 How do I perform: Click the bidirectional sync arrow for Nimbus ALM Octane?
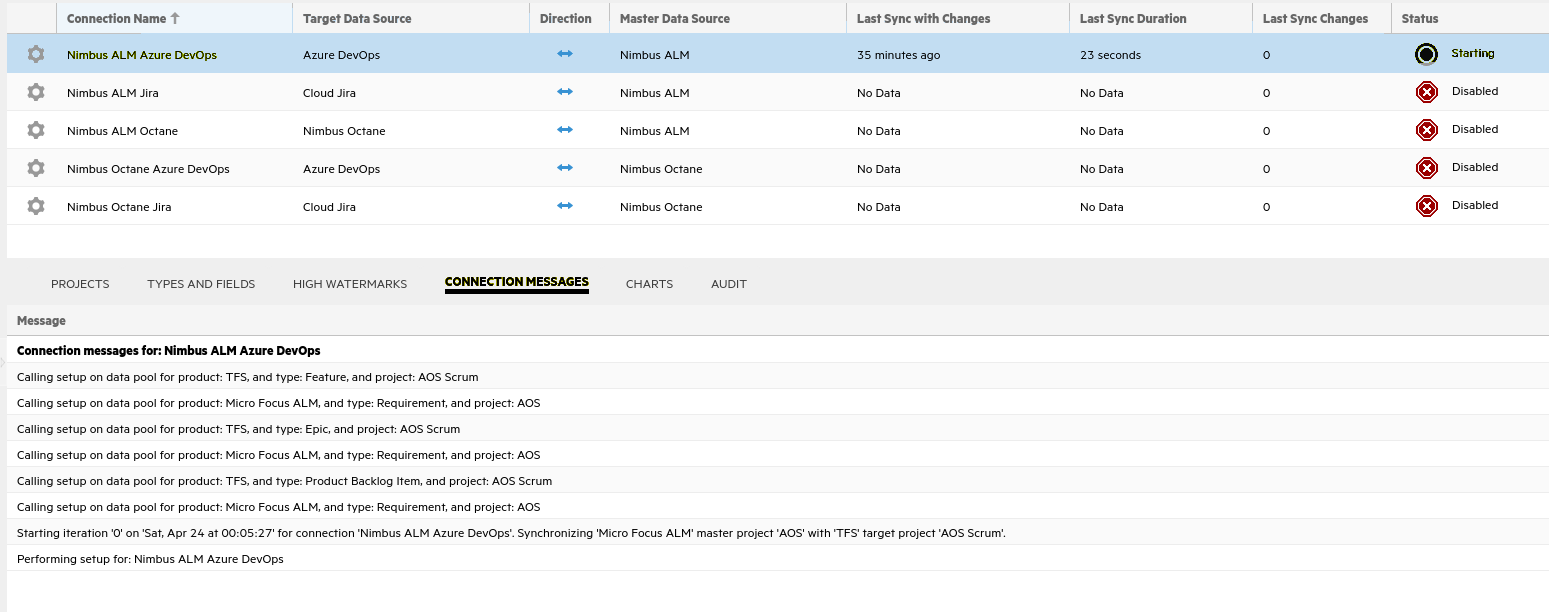coord(565,129)
